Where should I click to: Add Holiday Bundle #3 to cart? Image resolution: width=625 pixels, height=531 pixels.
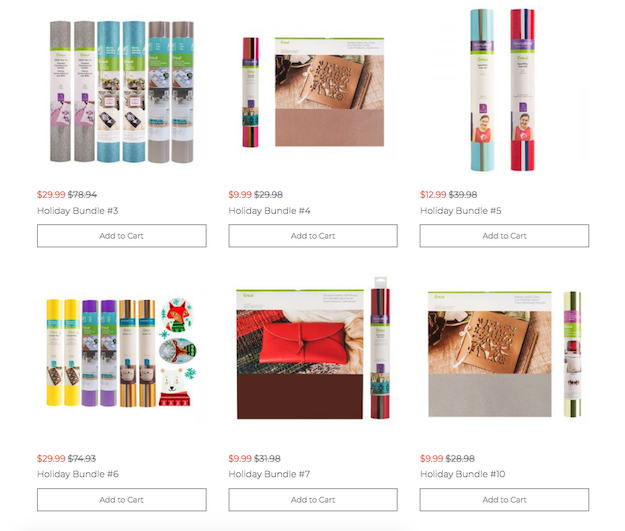(x=122, y=236)
